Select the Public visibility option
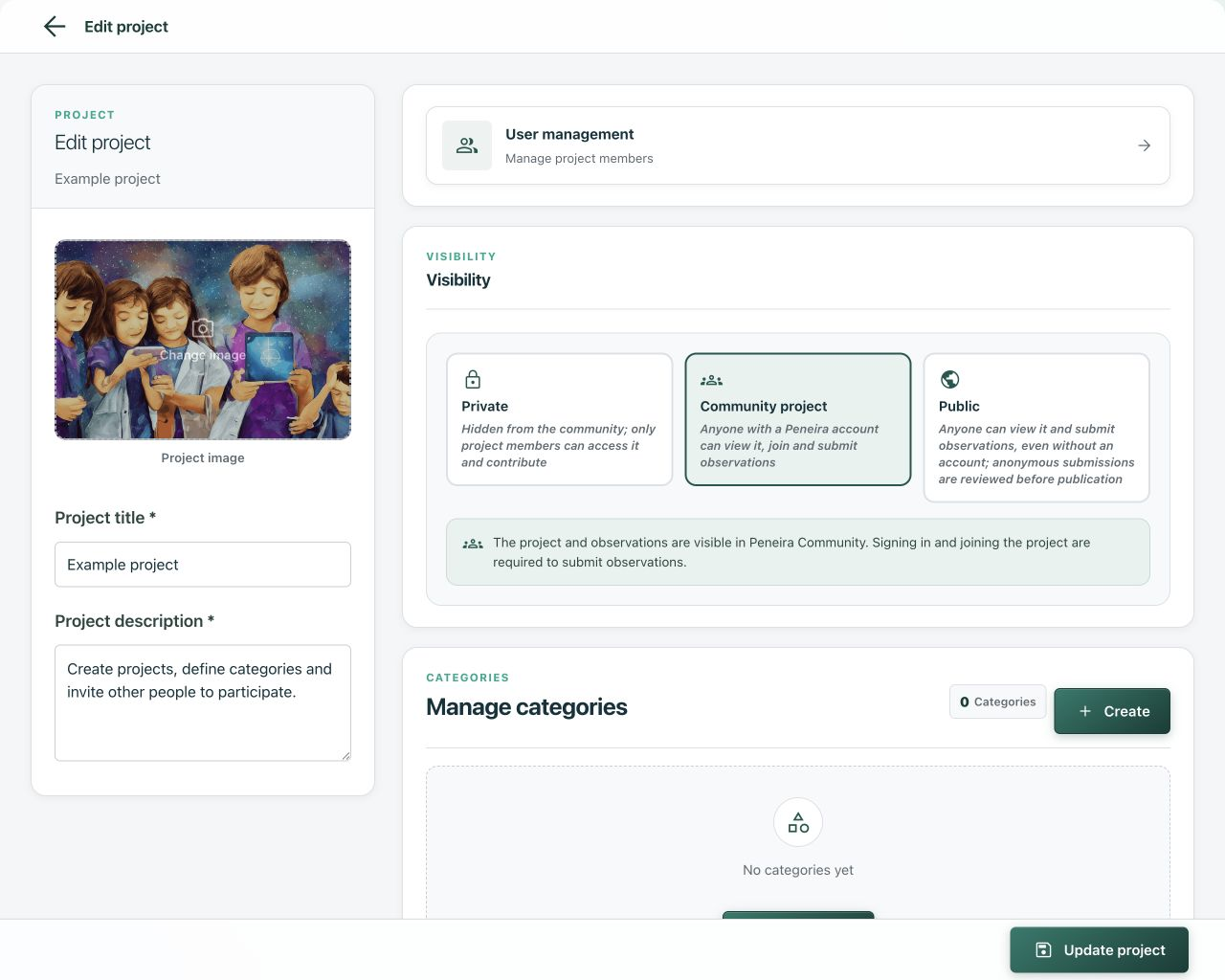This screenshot has height=980, width=1225. pyautogui.click(x=1036, y=428)
